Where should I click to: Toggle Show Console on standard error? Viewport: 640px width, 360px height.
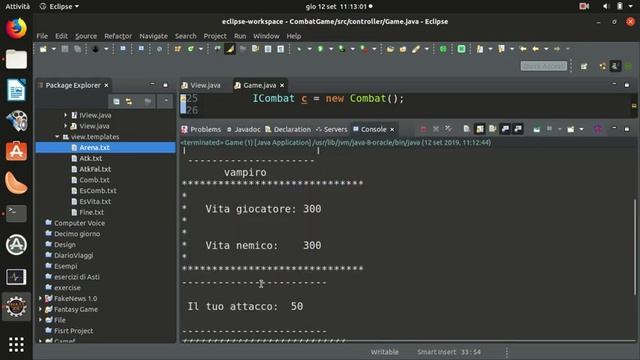(518, 129)
